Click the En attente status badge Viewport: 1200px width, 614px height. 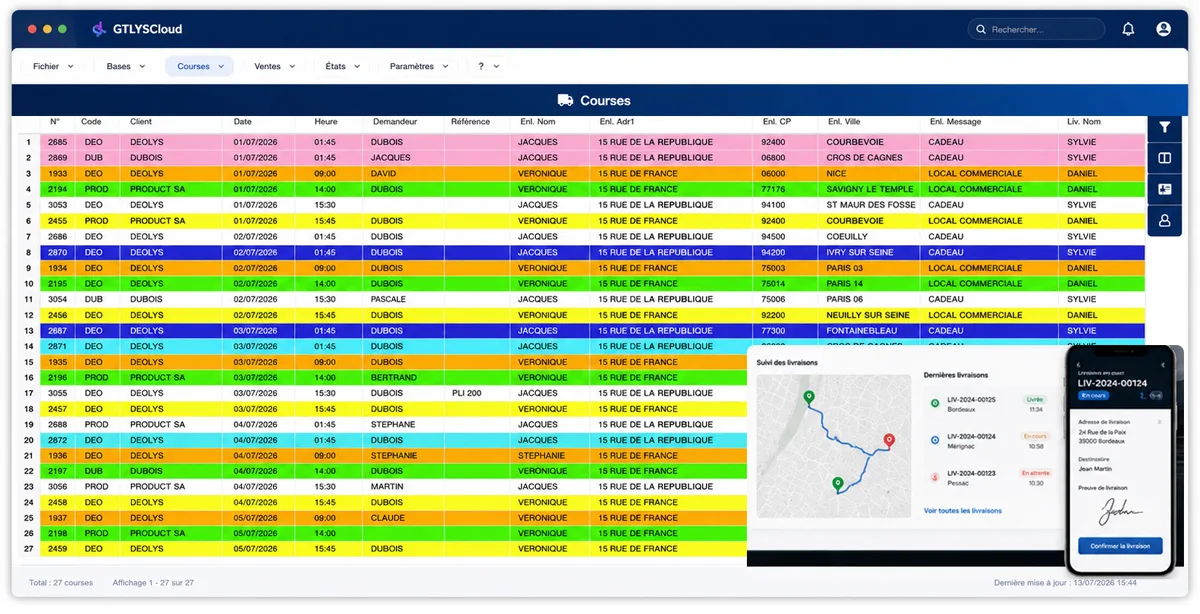point(1034,472)
